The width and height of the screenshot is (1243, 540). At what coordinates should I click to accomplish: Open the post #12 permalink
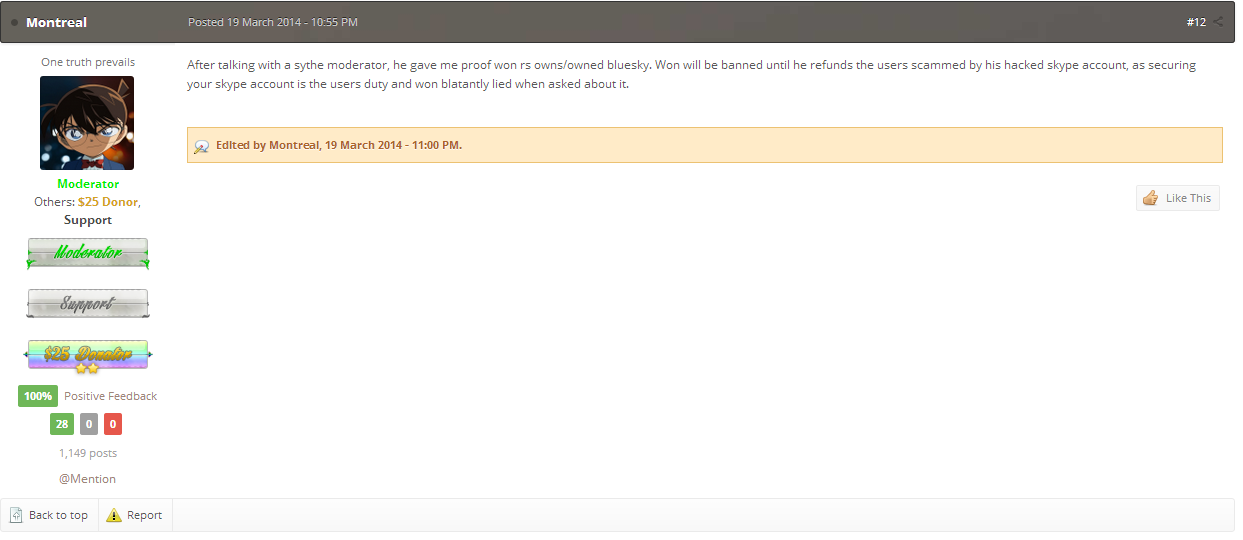click(1196, 22)
